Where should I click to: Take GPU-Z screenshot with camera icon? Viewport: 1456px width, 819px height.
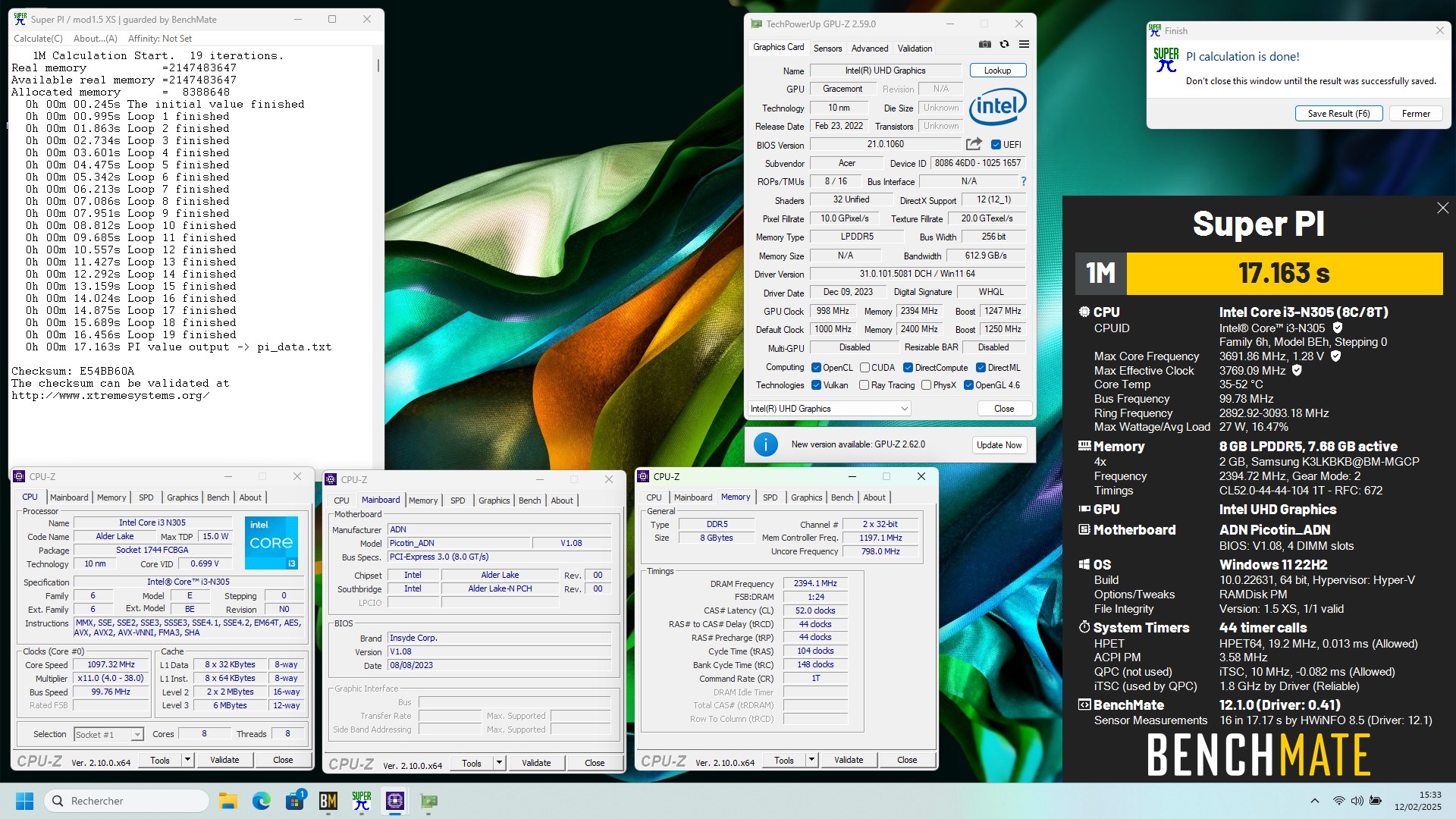pyautogui.click(x=984, y=45)
